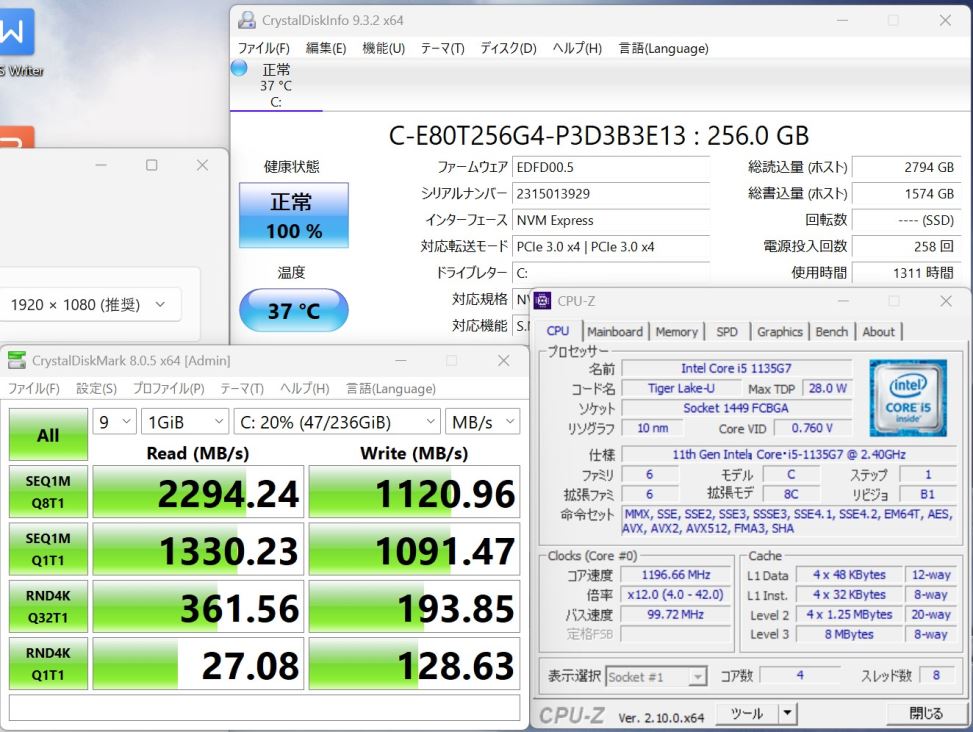
Task: Open 言語(Language) menu in CrystalDiskMark
Action: click(x=390, y=388)
